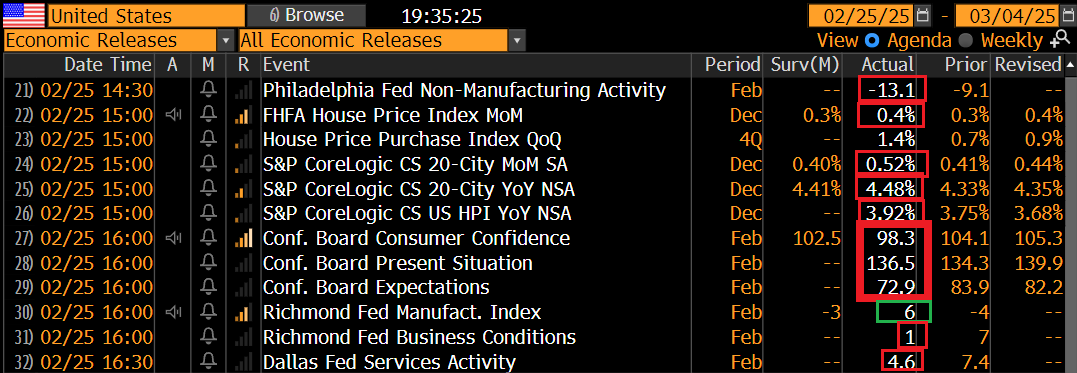
Task: Sort by the Date Time column header
Action: pos(107,65)
